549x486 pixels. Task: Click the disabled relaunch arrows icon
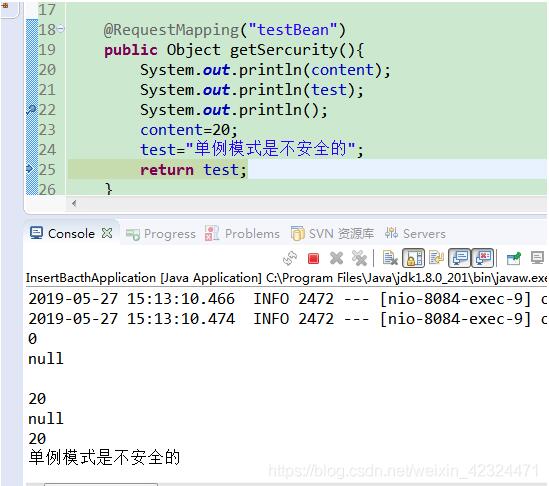click(290, 258)
